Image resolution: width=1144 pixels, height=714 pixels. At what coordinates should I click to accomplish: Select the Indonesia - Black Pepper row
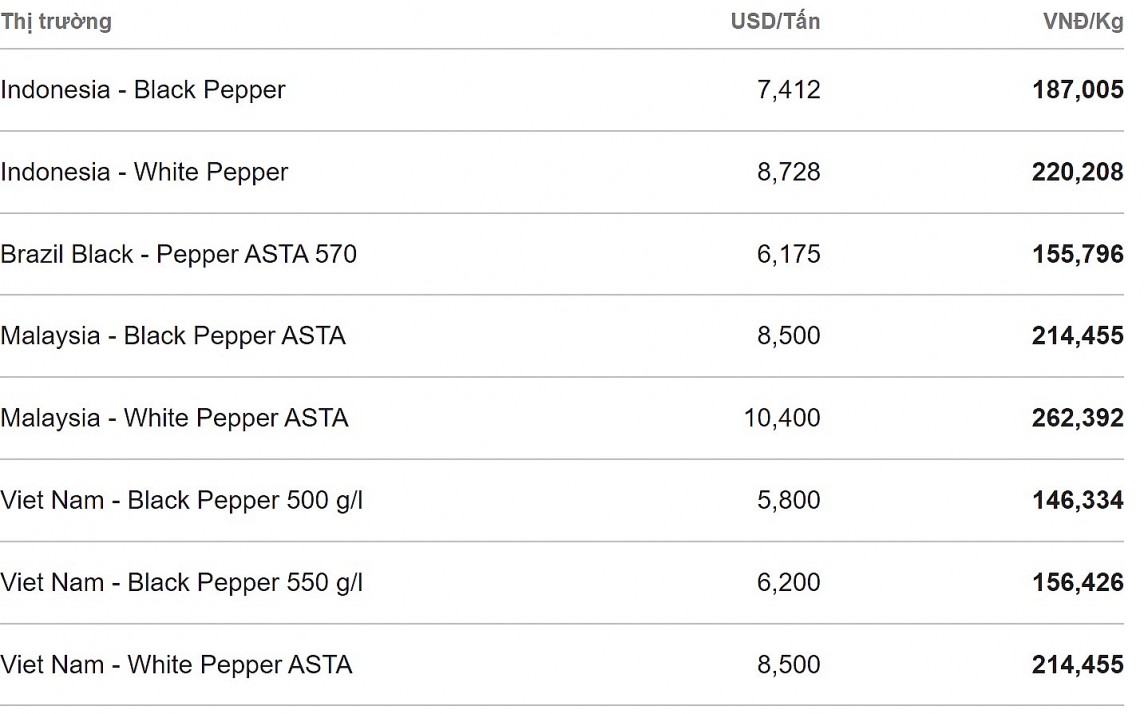click(x=143, y=90)
